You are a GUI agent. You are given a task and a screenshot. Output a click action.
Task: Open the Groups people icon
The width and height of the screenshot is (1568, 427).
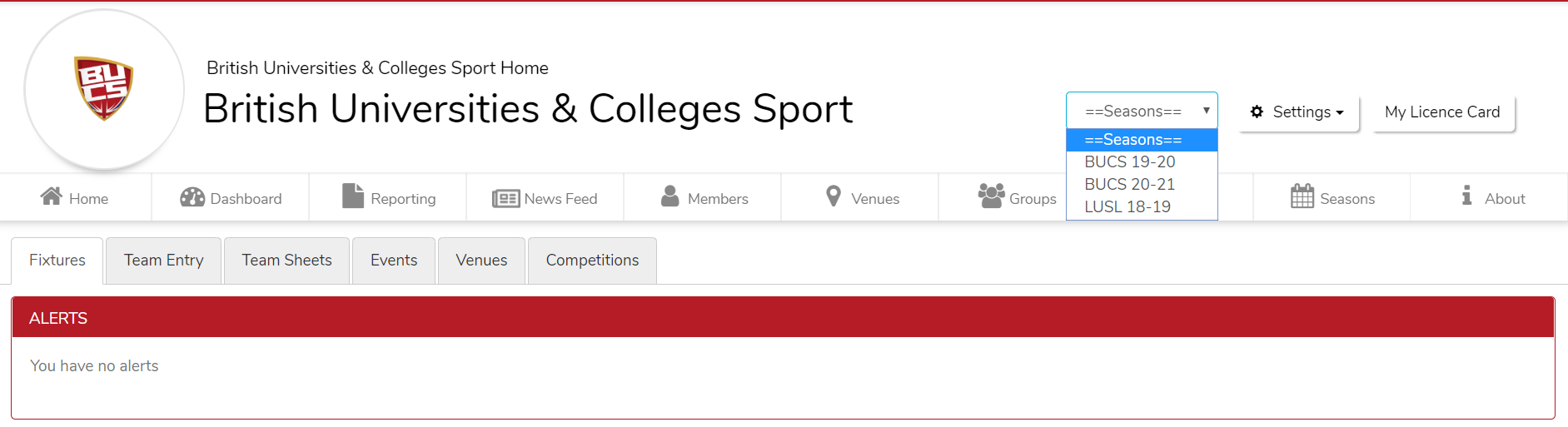991,196
